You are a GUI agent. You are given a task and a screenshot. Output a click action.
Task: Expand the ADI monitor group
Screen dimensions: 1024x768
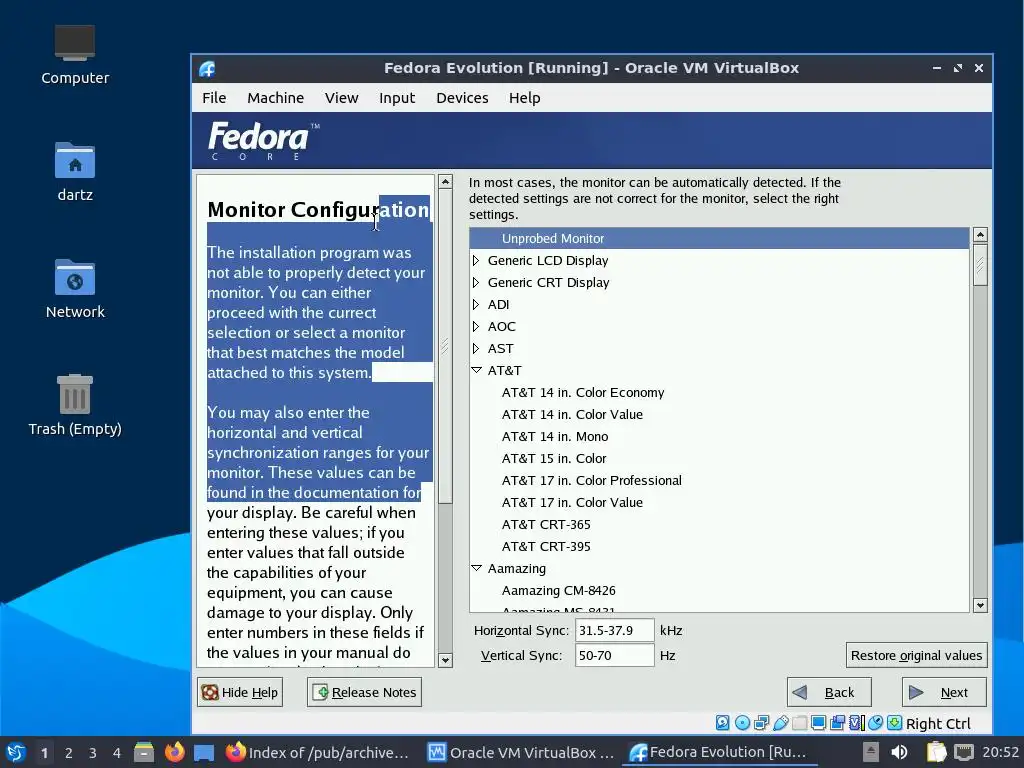476,304
